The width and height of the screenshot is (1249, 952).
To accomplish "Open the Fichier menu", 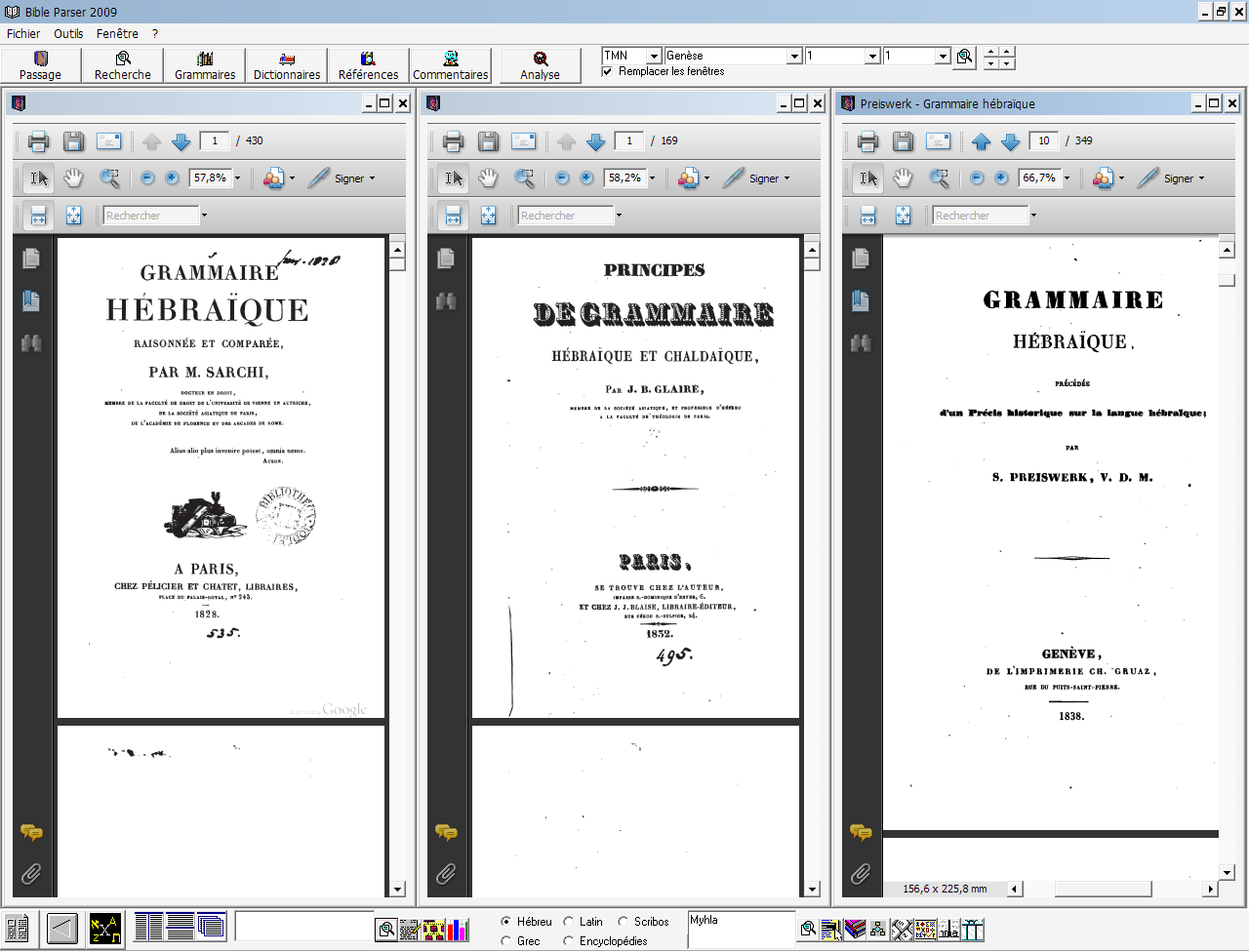I will pos(23,33).
